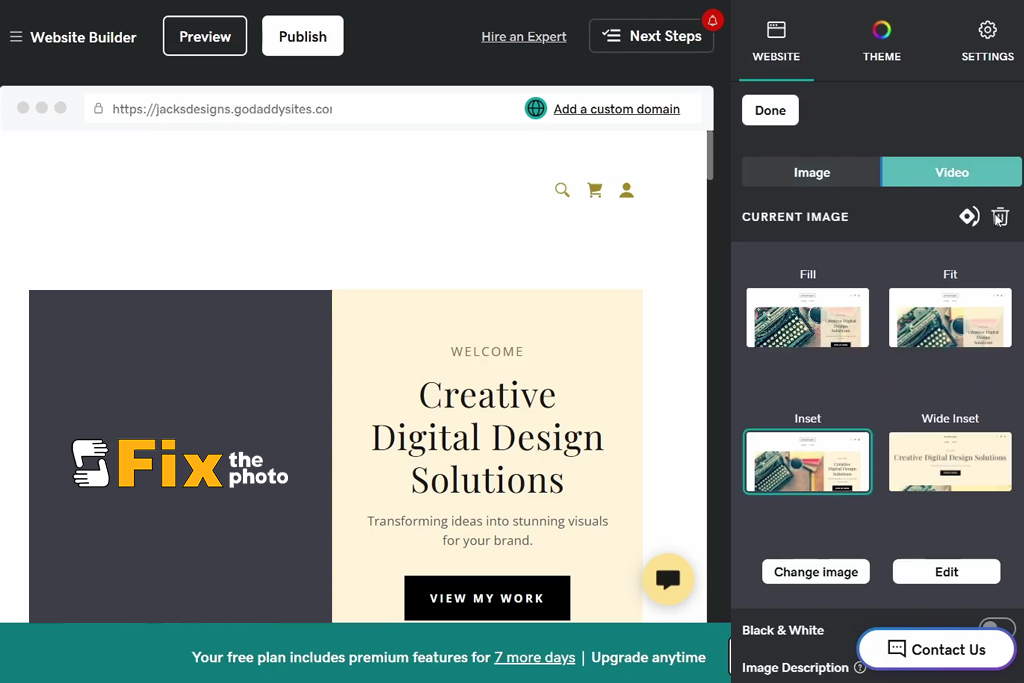The height and width of the screenshot is (683, 1024).
Task: Click Hire an Expert link
Action: coord(524,37)
